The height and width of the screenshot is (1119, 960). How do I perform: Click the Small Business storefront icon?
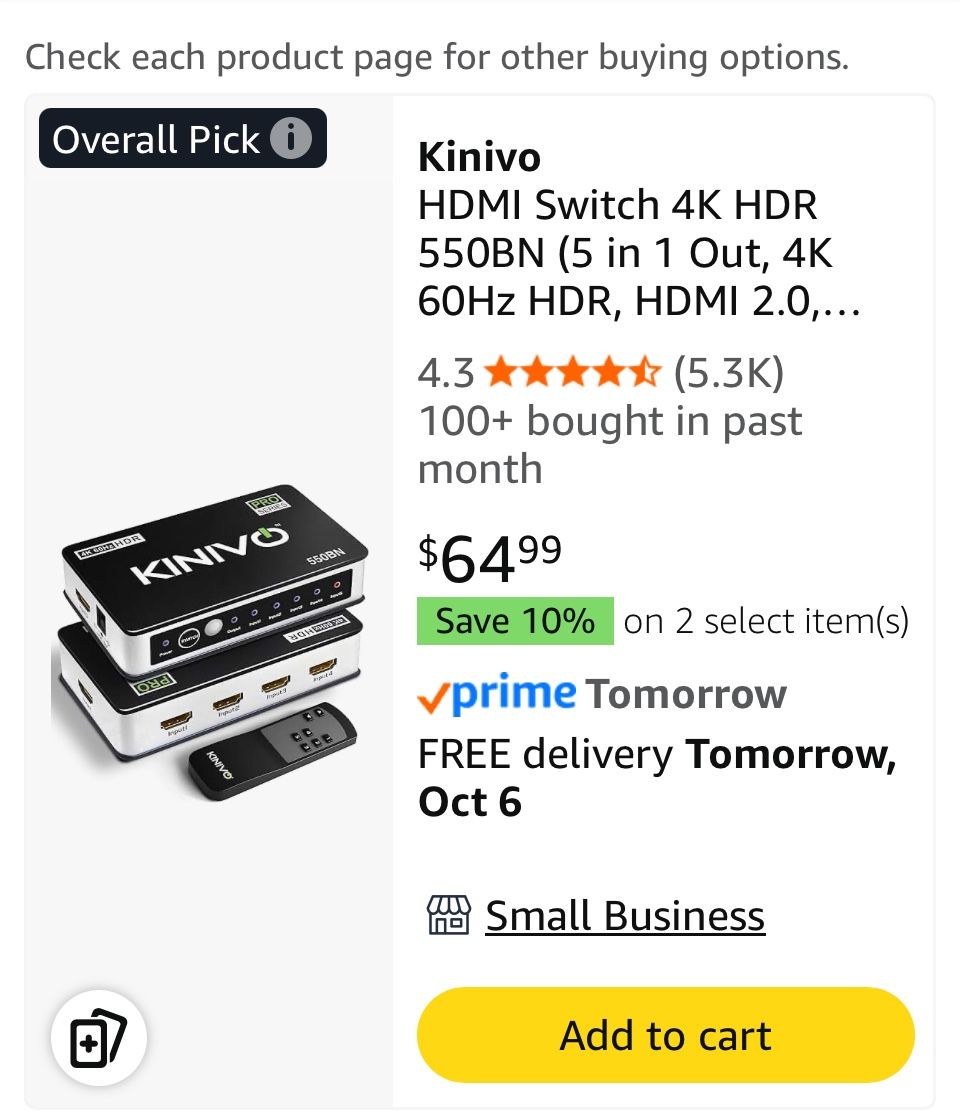[x=447, y=915]
